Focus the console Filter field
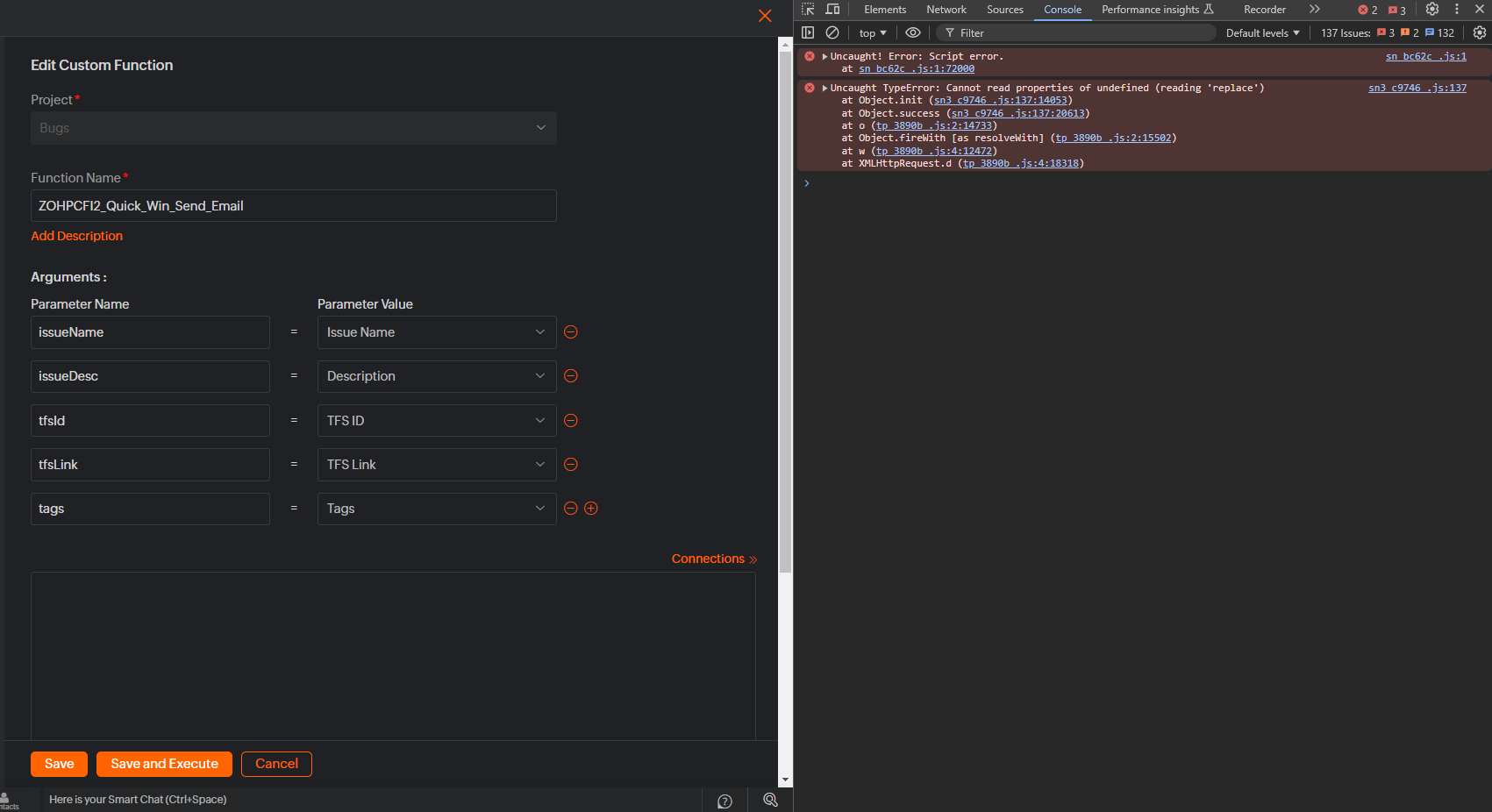1492x812 pixels. pyautogui.click(x=1076, y=33)
